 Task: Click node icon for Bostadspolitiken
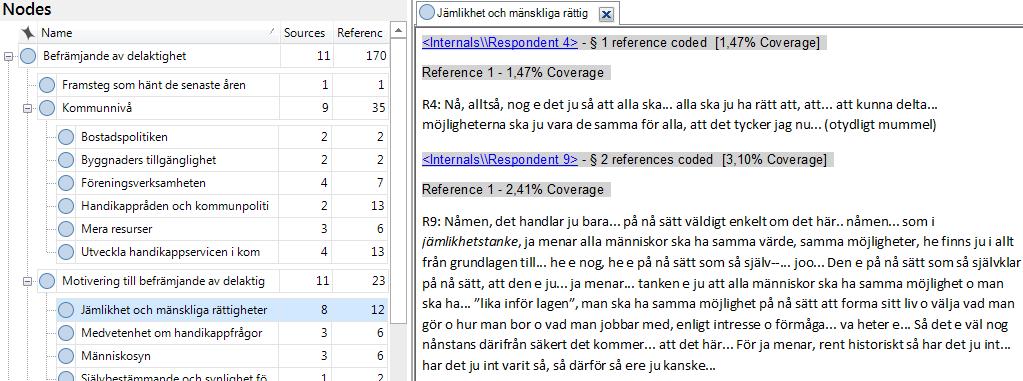65,137
